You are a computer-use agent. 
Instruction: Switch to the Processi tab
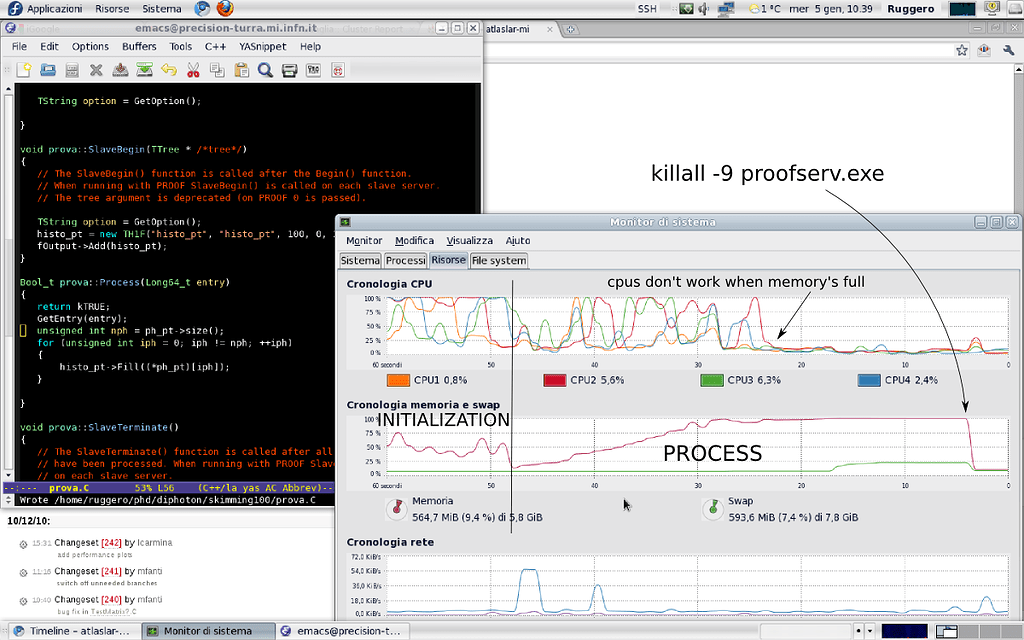pyautogui.click(x=405, y=260)
